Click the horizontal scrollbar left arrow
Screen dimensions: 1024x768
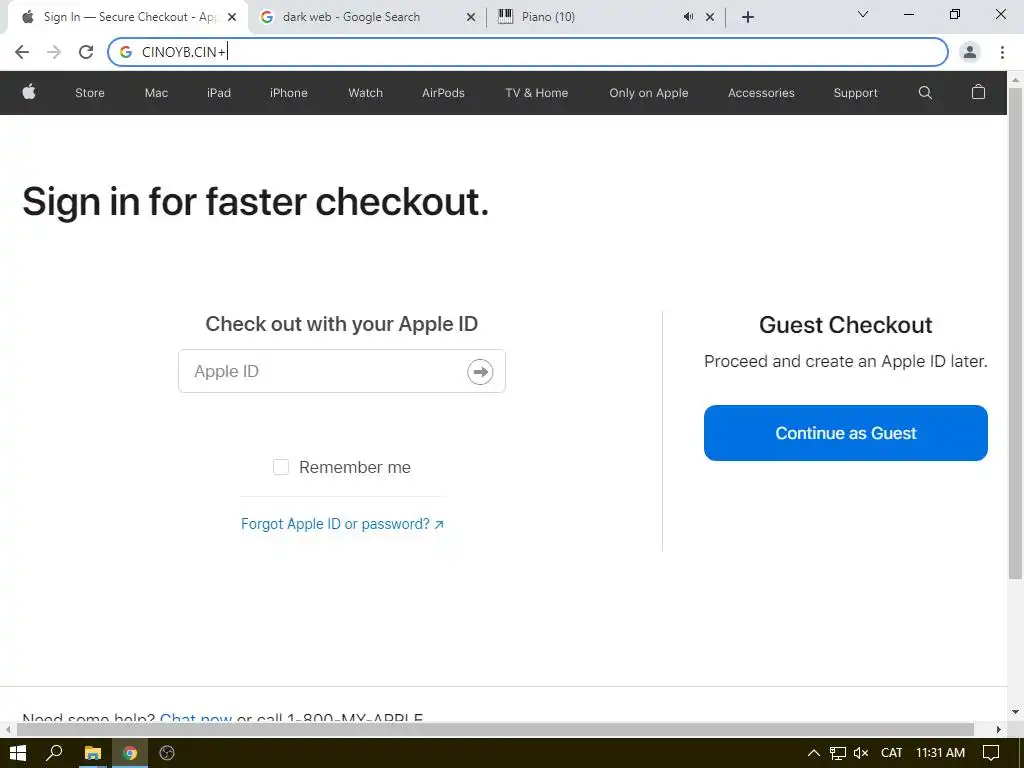click(7, 729)
